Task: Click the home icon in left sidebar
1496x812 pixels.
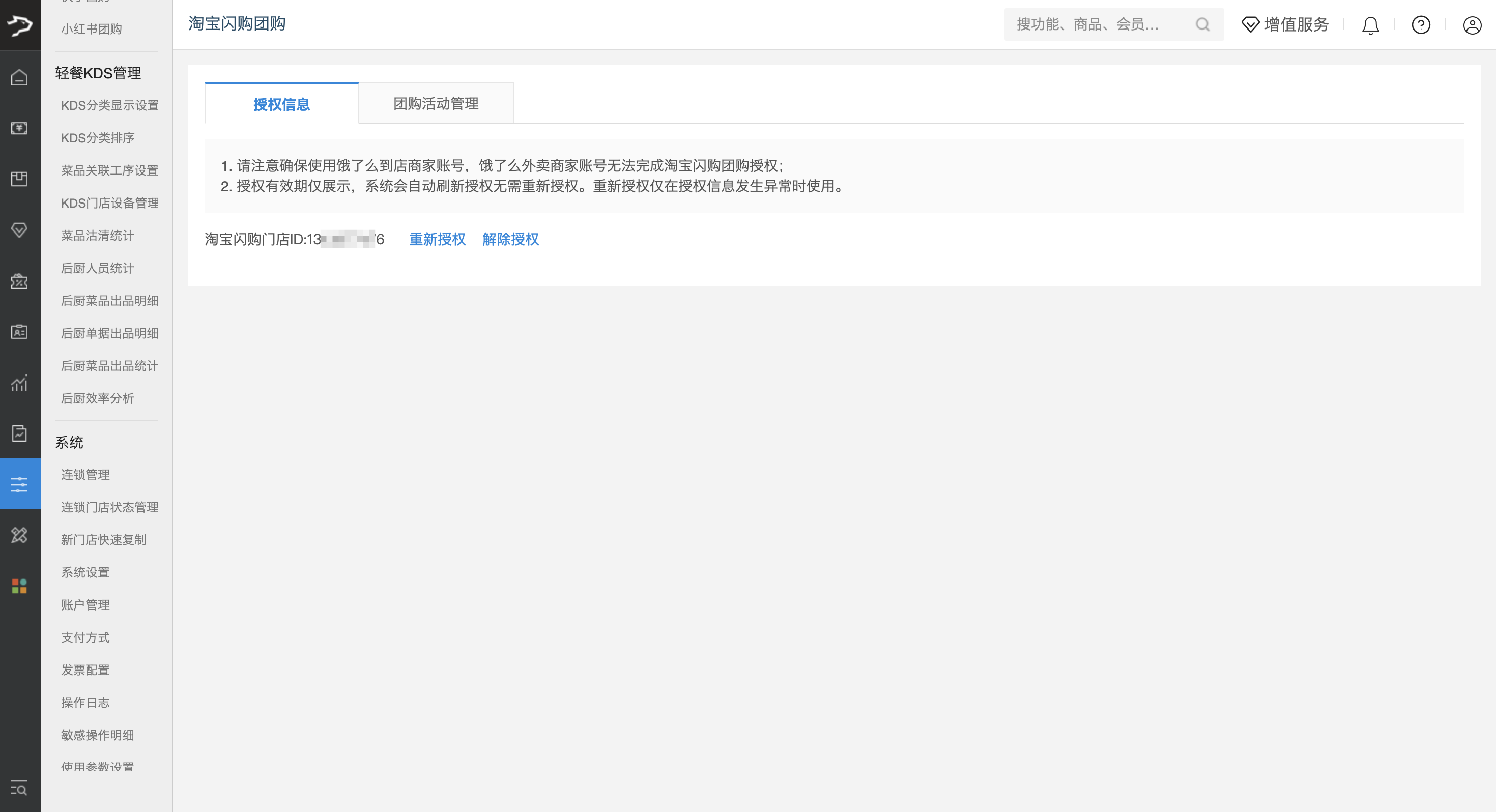Action: point(19,77)
